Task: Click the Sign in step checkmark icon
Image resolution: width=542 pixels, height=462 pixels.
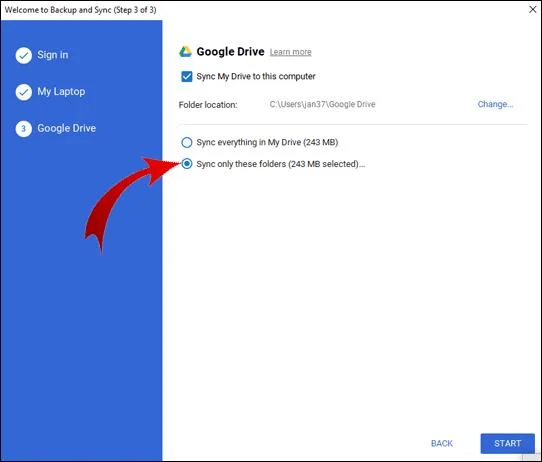Action: click(24, 55)
